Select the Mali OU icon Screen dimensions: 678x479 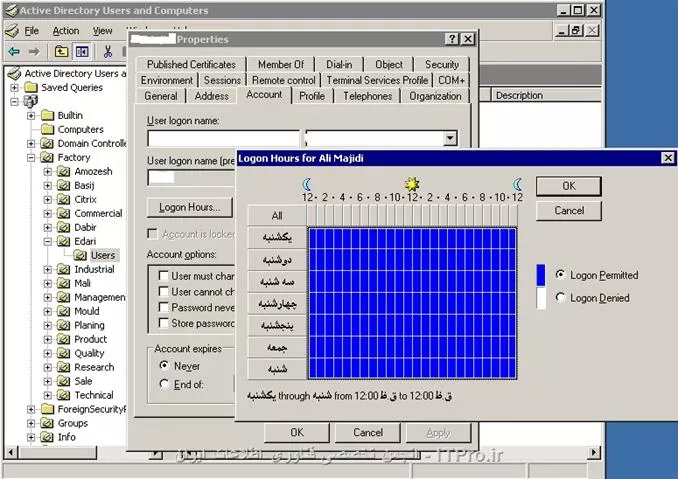(x=64, y=283)
